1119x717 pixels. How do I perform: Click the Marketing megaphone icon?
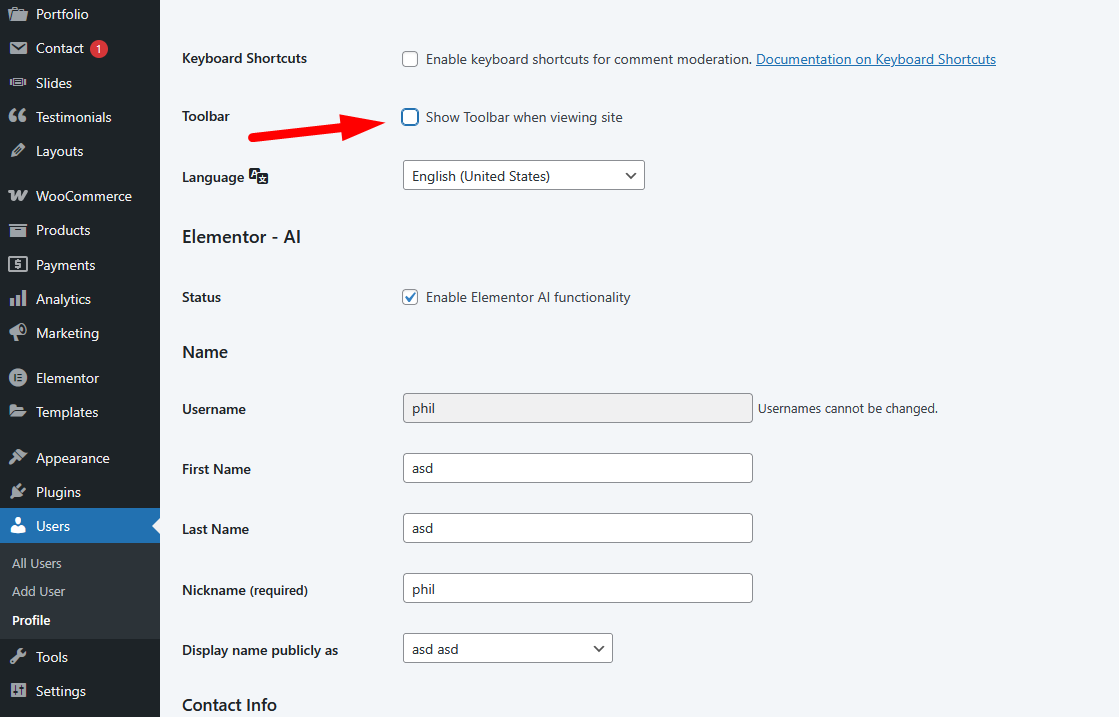click(x=18, y=332)
